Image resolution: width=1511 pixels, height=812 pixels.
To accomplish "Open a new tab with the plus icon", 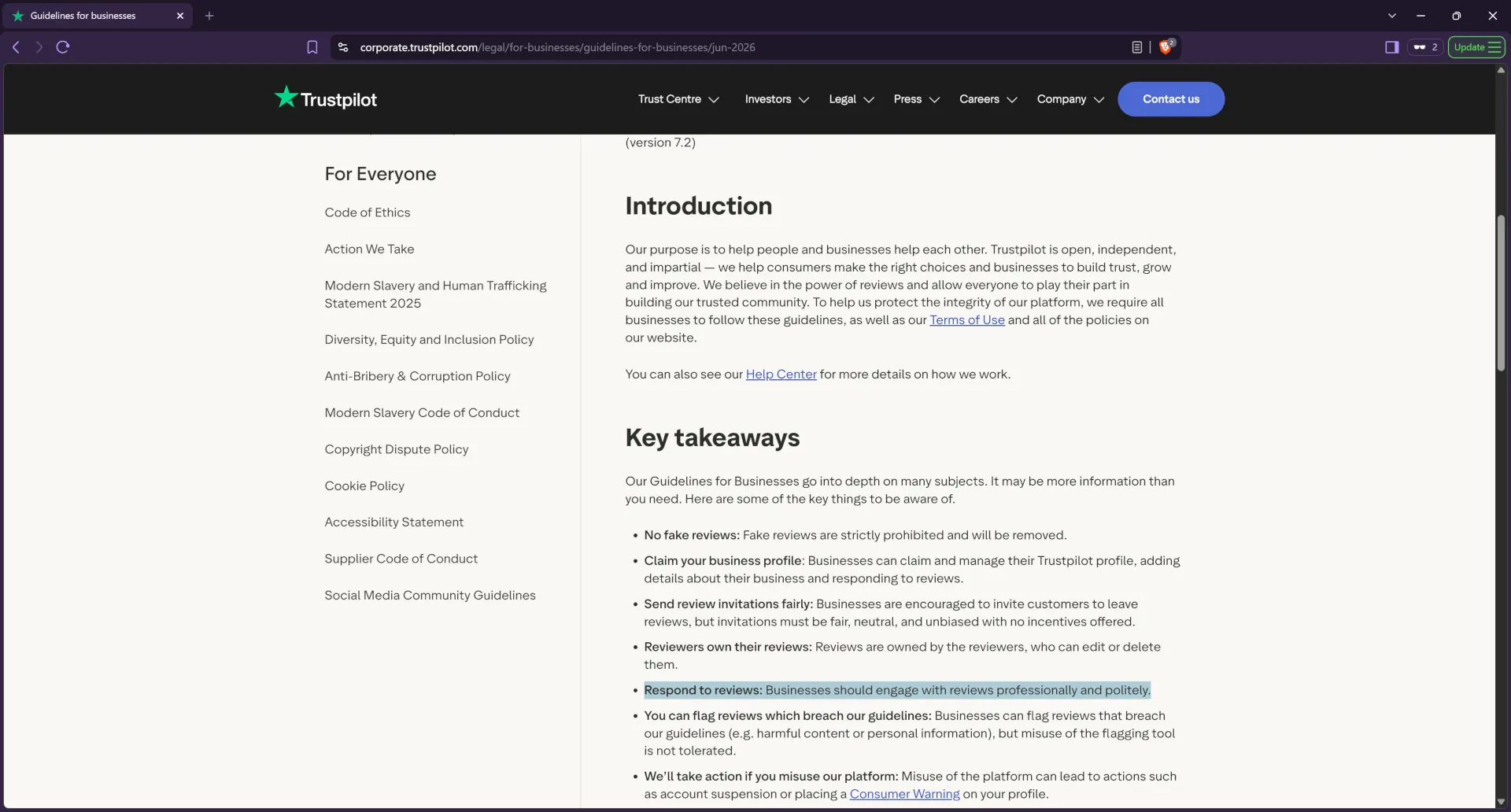I will [209, 16].
